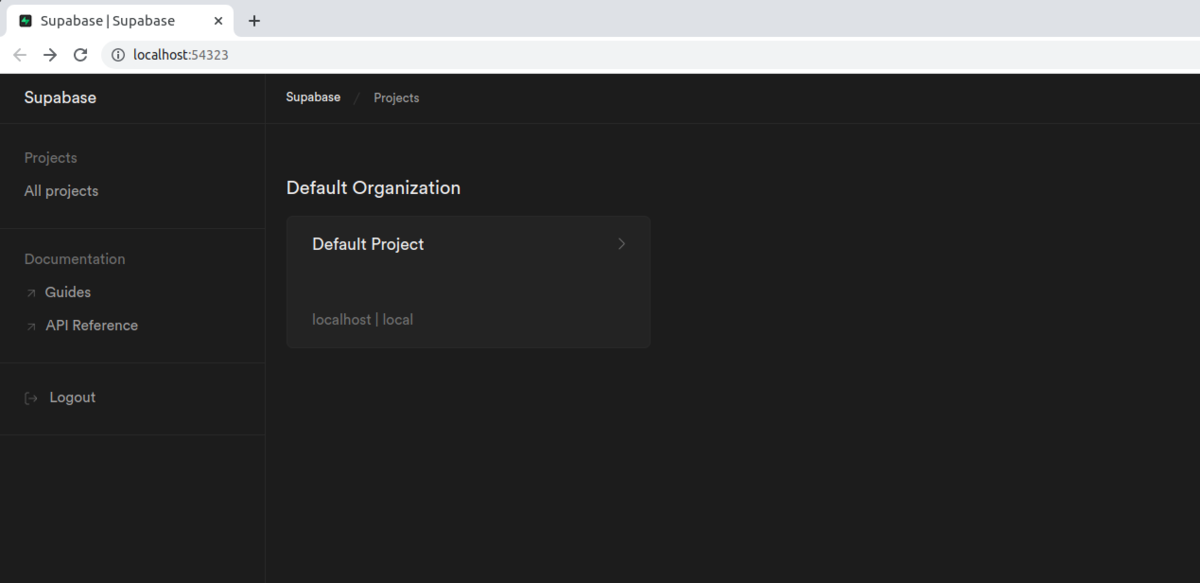
Task: Click the Supabase favicon on the tab
Action: point(26,20)
